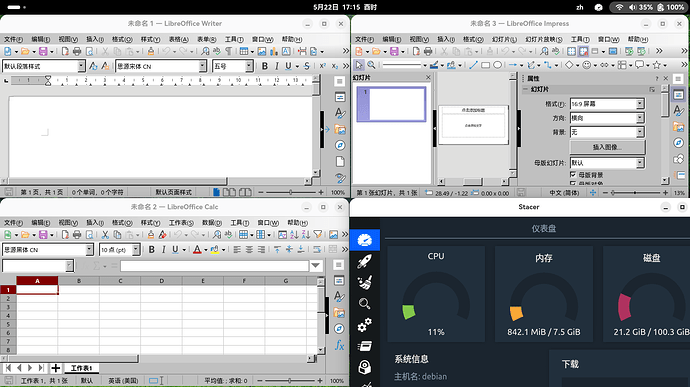690x387 pixels.
Task: Open the 背景 background dropdown in Impress
Action: 640,132
